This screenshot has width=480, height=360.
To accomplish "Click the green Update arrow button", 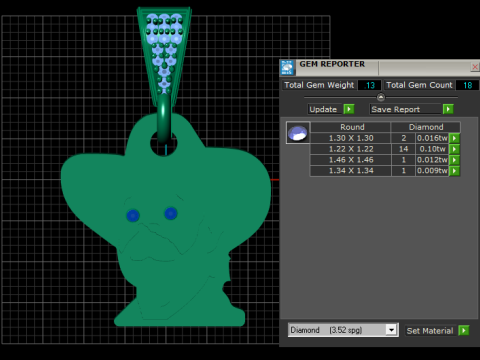I will click(349, 109).
